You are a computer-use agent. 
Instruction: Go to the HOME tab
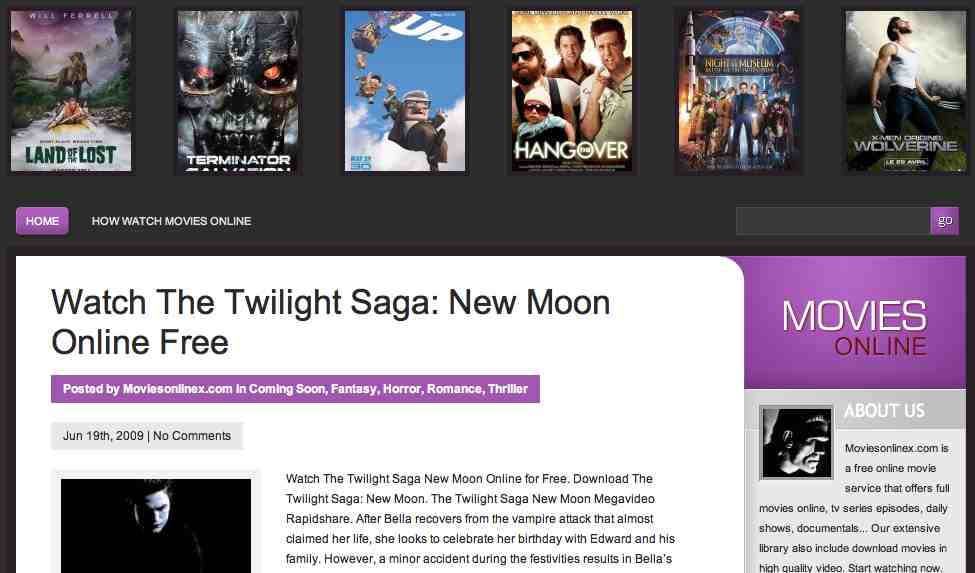42,221
